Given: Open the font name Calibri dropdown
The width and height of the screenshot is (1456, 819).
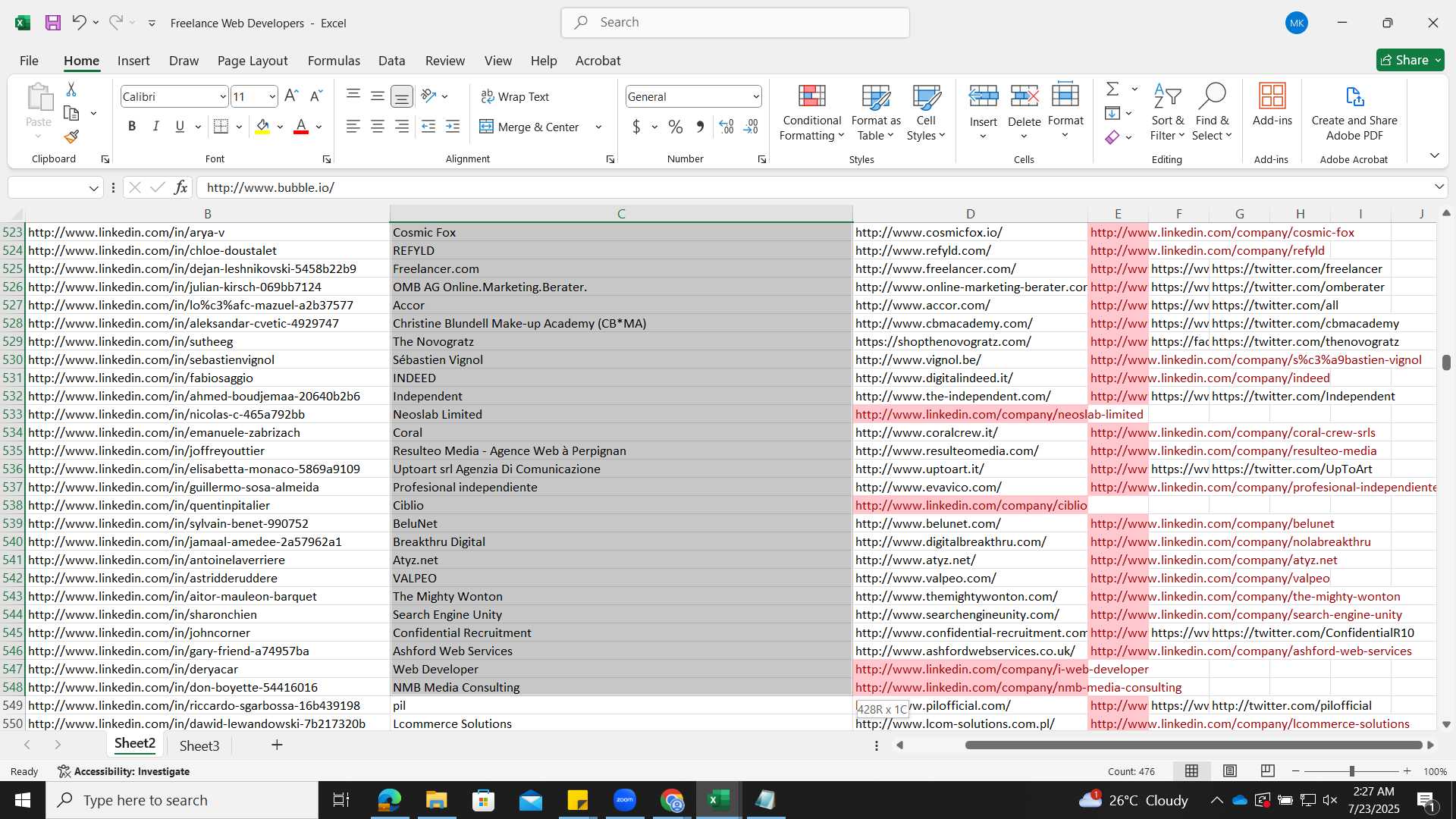Looking at the screenshot, I should [x=223, y=96].
